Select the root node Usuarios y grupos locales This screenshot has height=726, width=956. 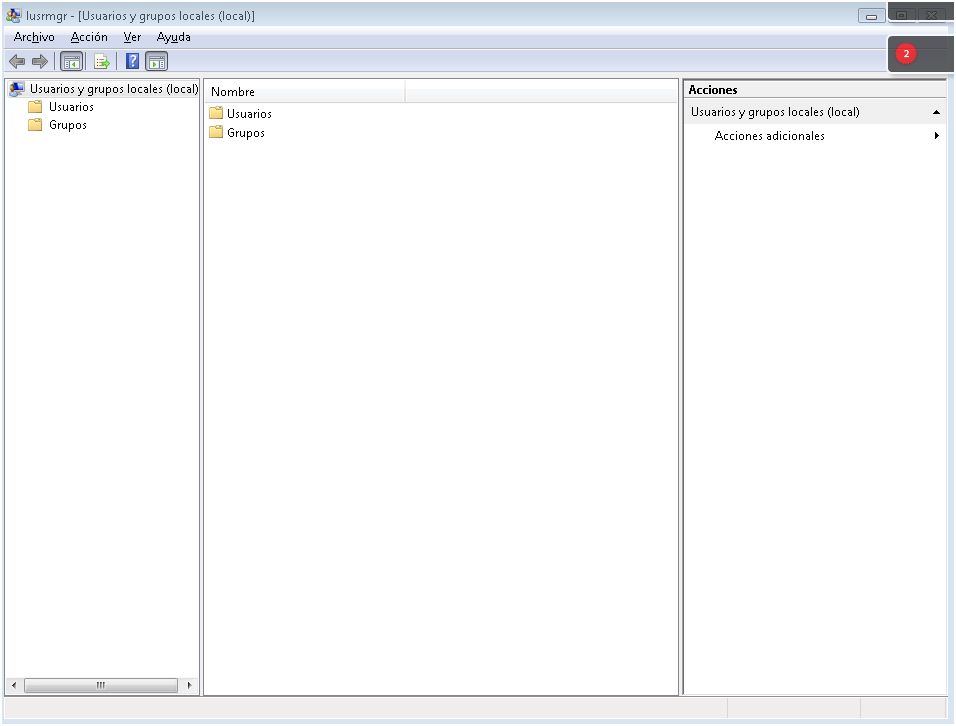coord(113,89)
